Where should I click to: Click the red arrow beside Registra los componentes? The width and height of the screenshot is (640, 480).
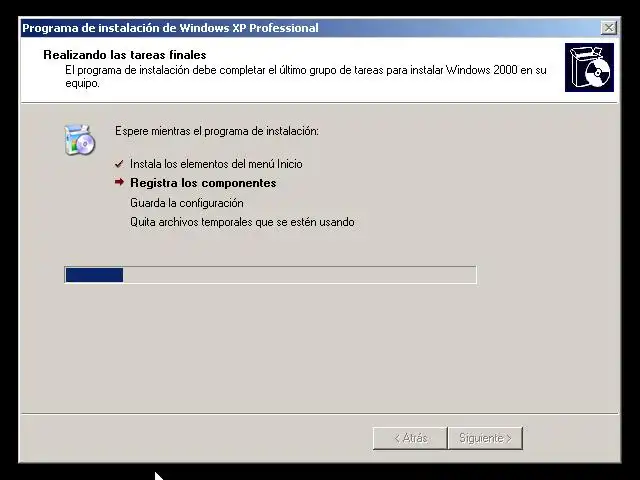(119, 182)
